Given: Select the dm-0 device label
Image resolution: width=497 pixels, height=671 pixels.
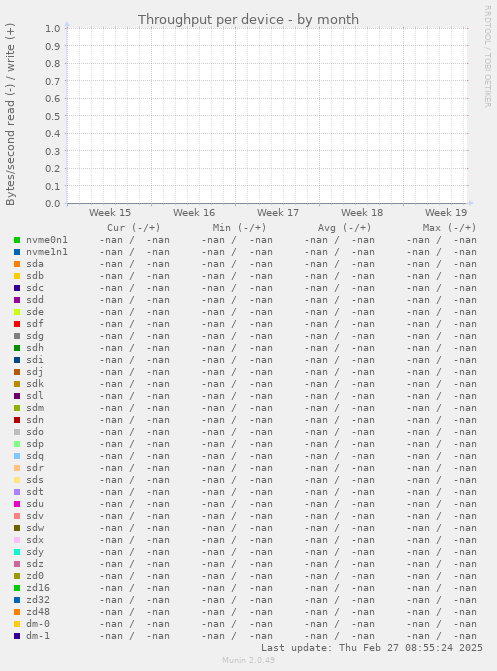Looking at the screenshot, I should click(x=38, y=623).
